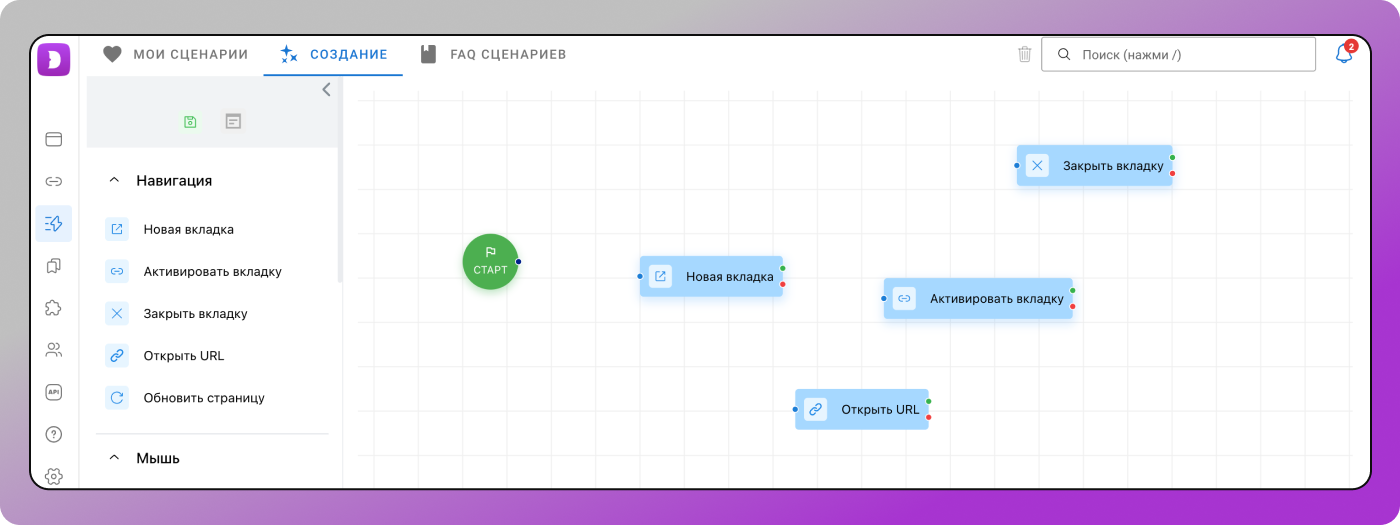Click the scenario notes icon next to save
The image size is (1400, 525).
pyautogui.click(x=233, y=122)
